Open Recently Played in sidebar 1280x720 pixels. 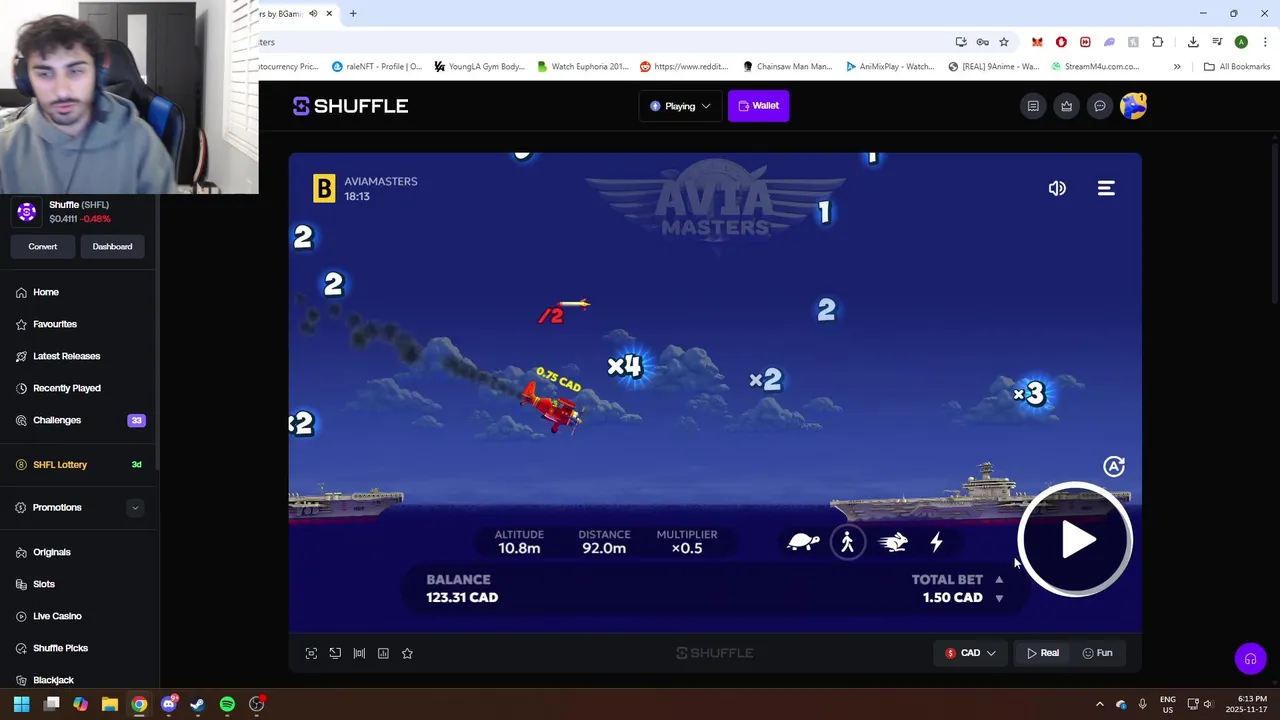pyautogui.click(x=66, y=388)
